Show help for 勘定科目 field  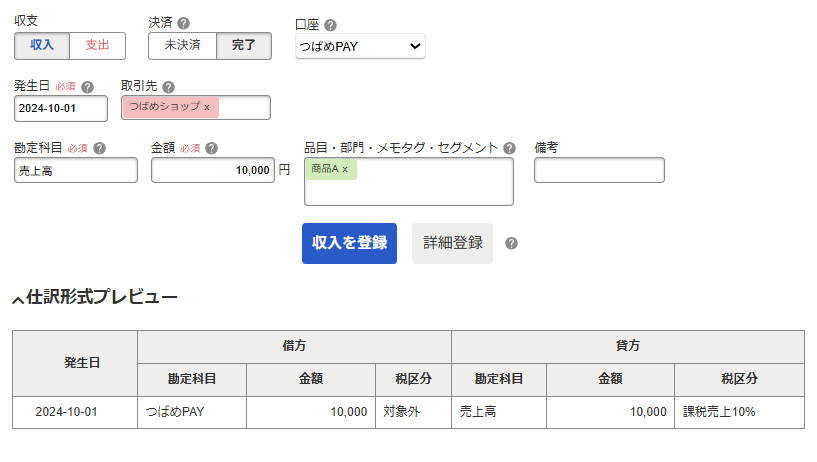pos(100,148)
